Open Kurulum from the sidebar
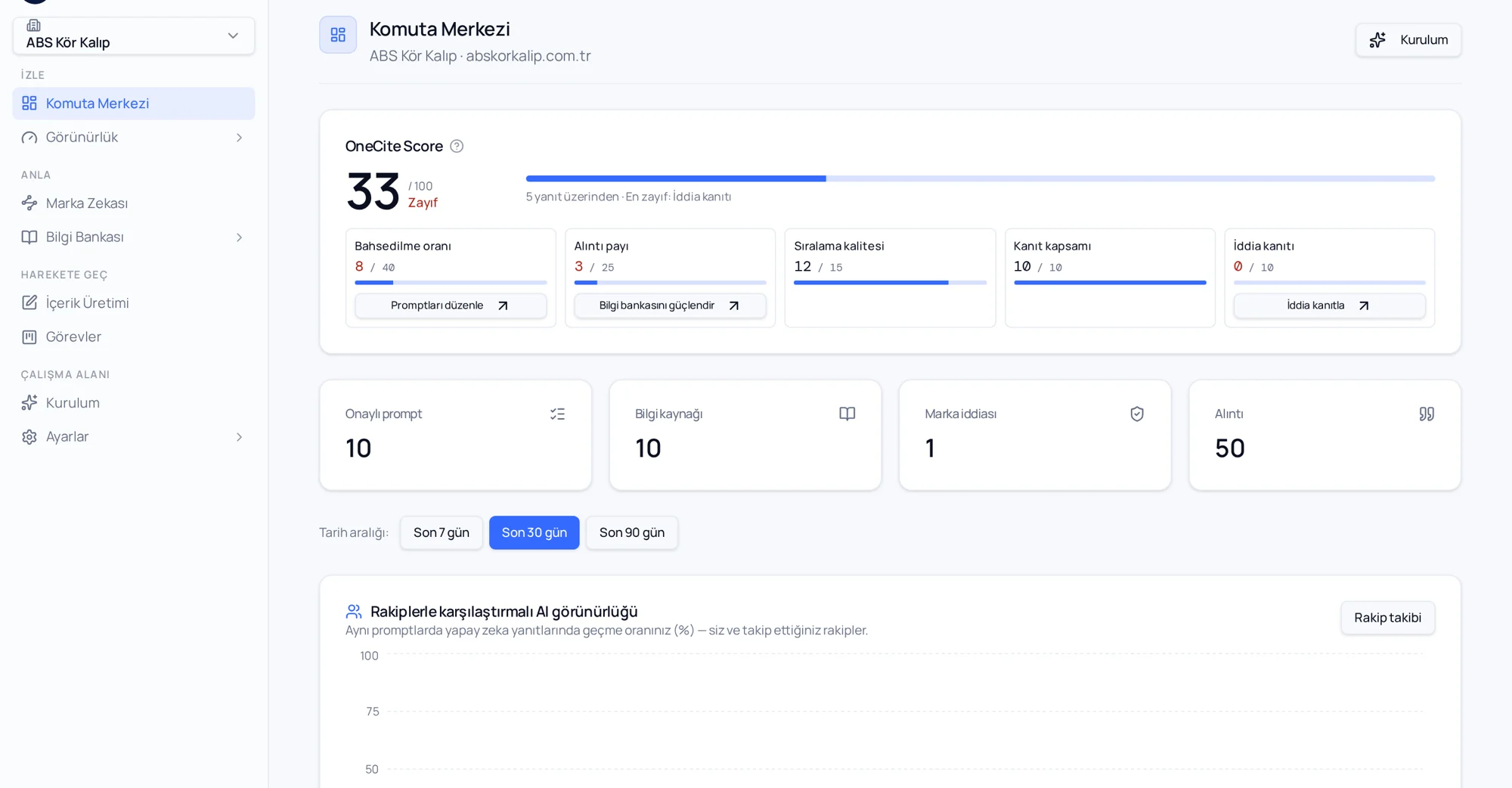Screen dimensions: 1512x788 coord(134,402)
